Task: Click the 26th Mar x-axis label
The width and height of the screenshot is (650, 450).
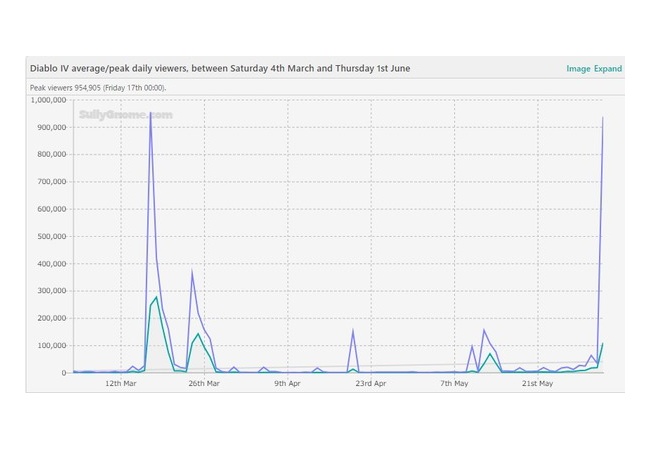Action: [x=204, y=383]
